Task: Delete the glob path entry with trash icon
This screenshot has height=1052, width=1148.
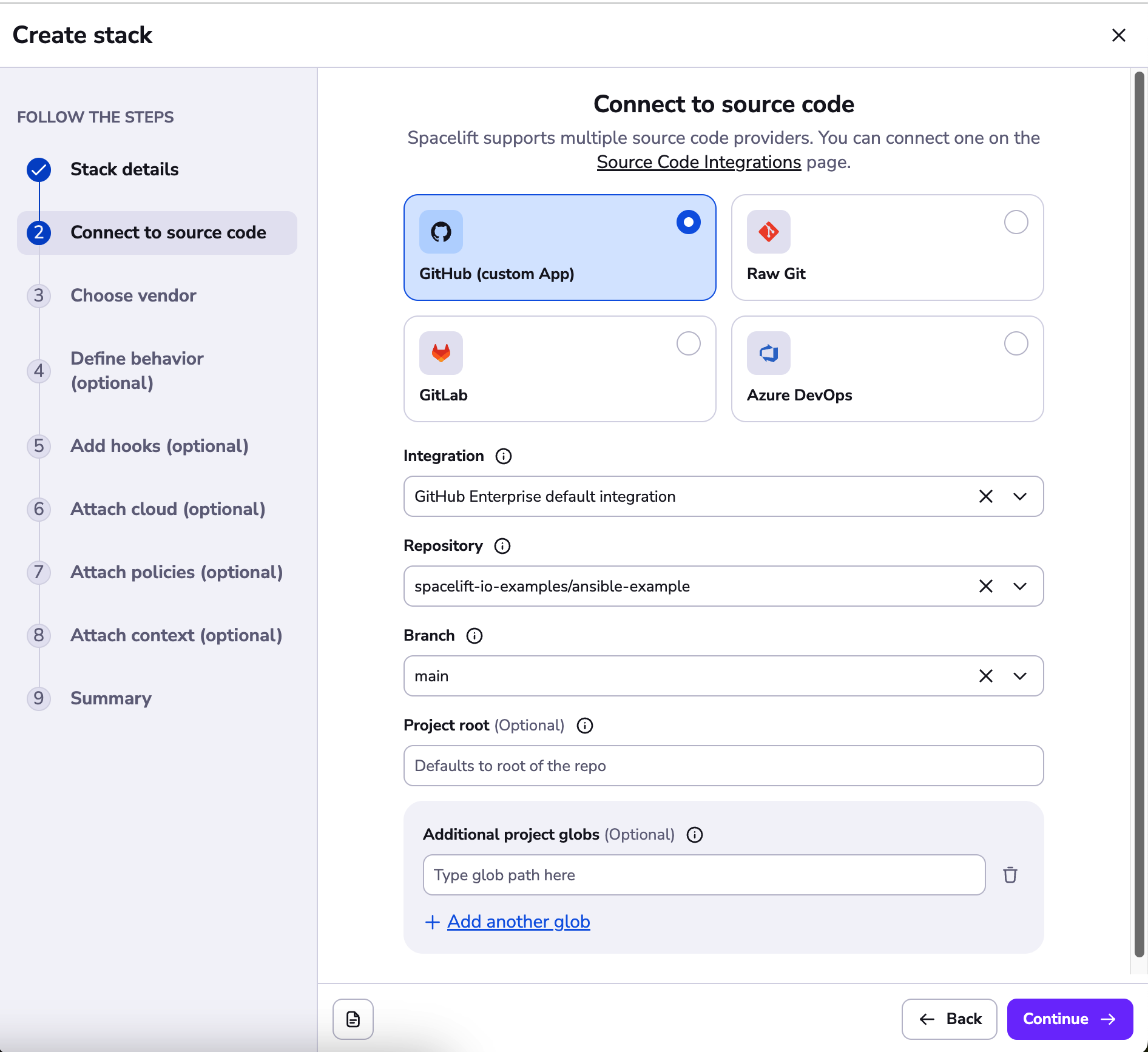Action: [x=1010, y=874]
